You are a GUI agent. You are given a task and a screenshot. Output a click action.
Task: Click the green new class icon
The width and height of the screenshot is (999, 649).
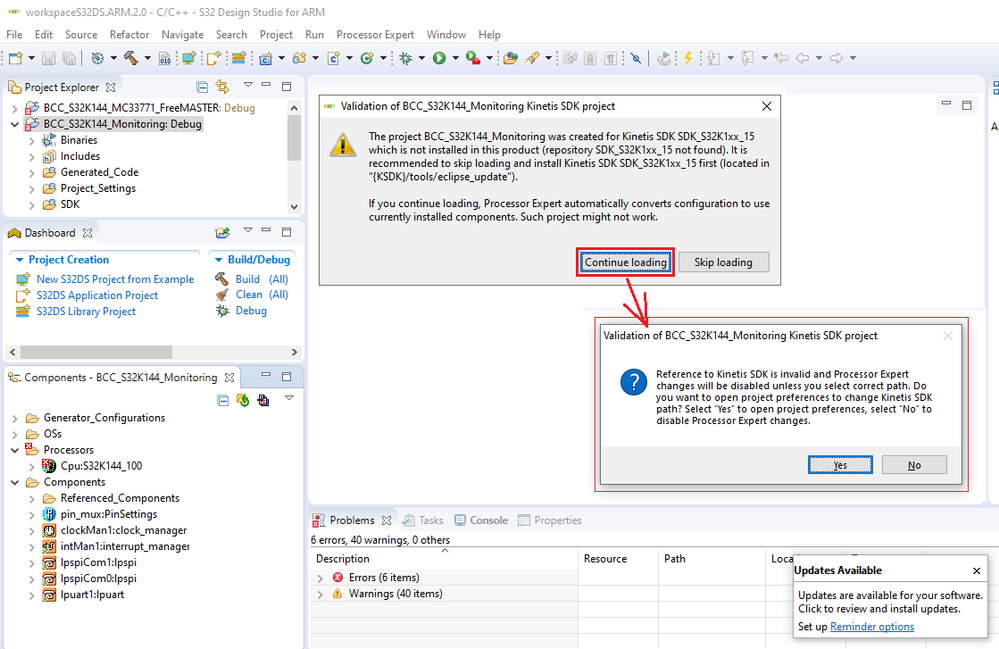(367, 58)
